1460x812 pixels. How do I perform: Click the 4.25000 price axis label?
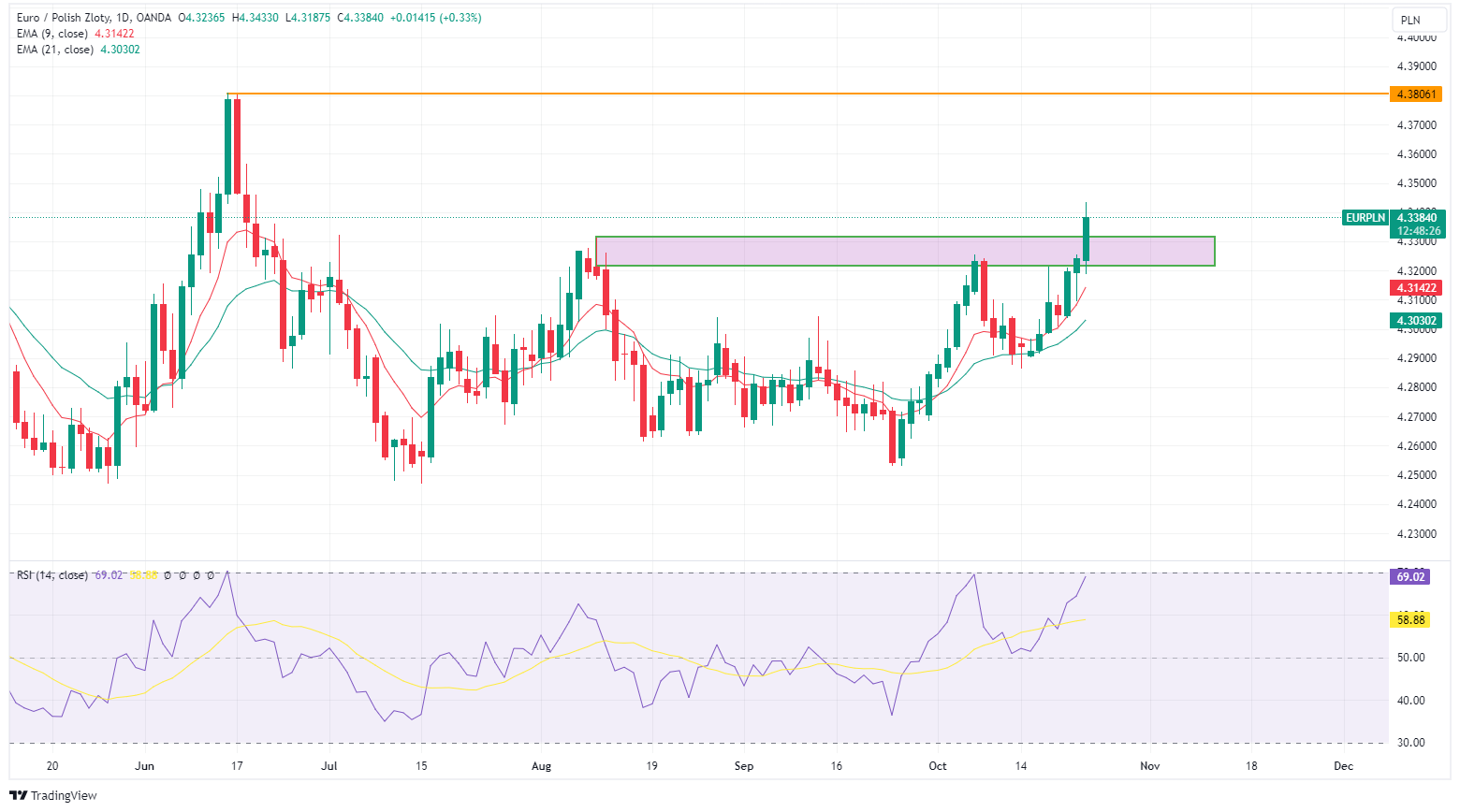coord(1416,475)
